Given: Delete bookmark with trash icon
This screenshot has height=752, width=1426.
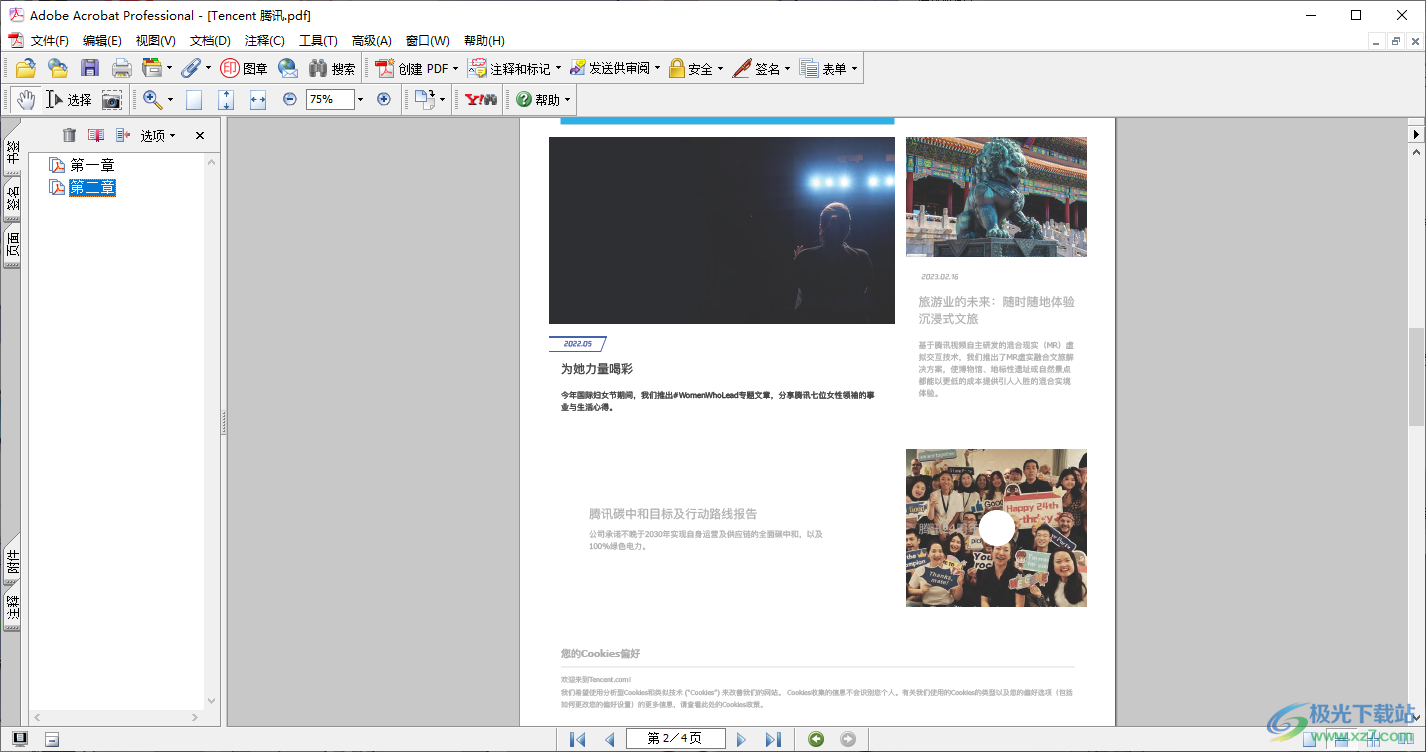Looking at the screenshot, I should [69, 135].
